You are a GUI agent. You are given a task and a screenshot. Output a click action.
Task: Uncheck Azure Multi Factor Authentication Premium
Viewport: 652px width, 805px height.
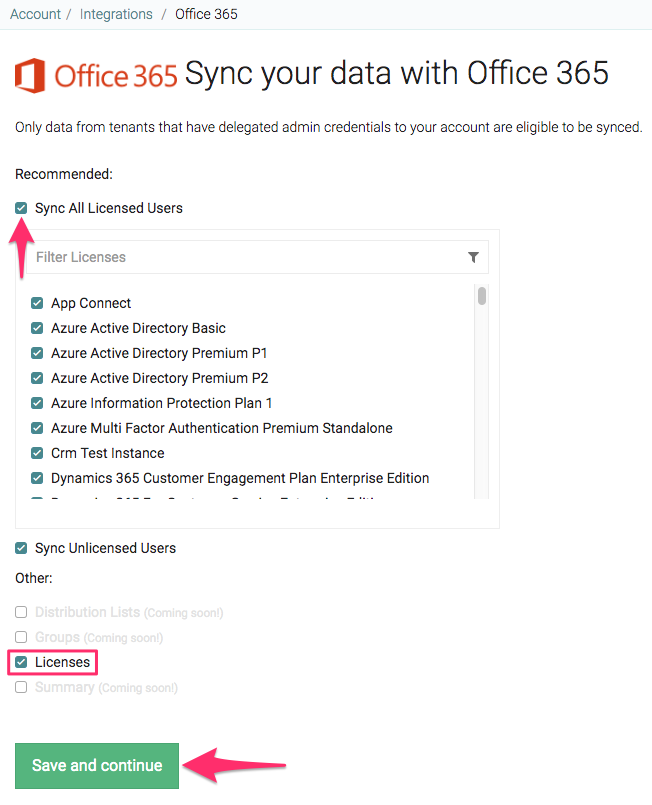(x=37, y=428)
